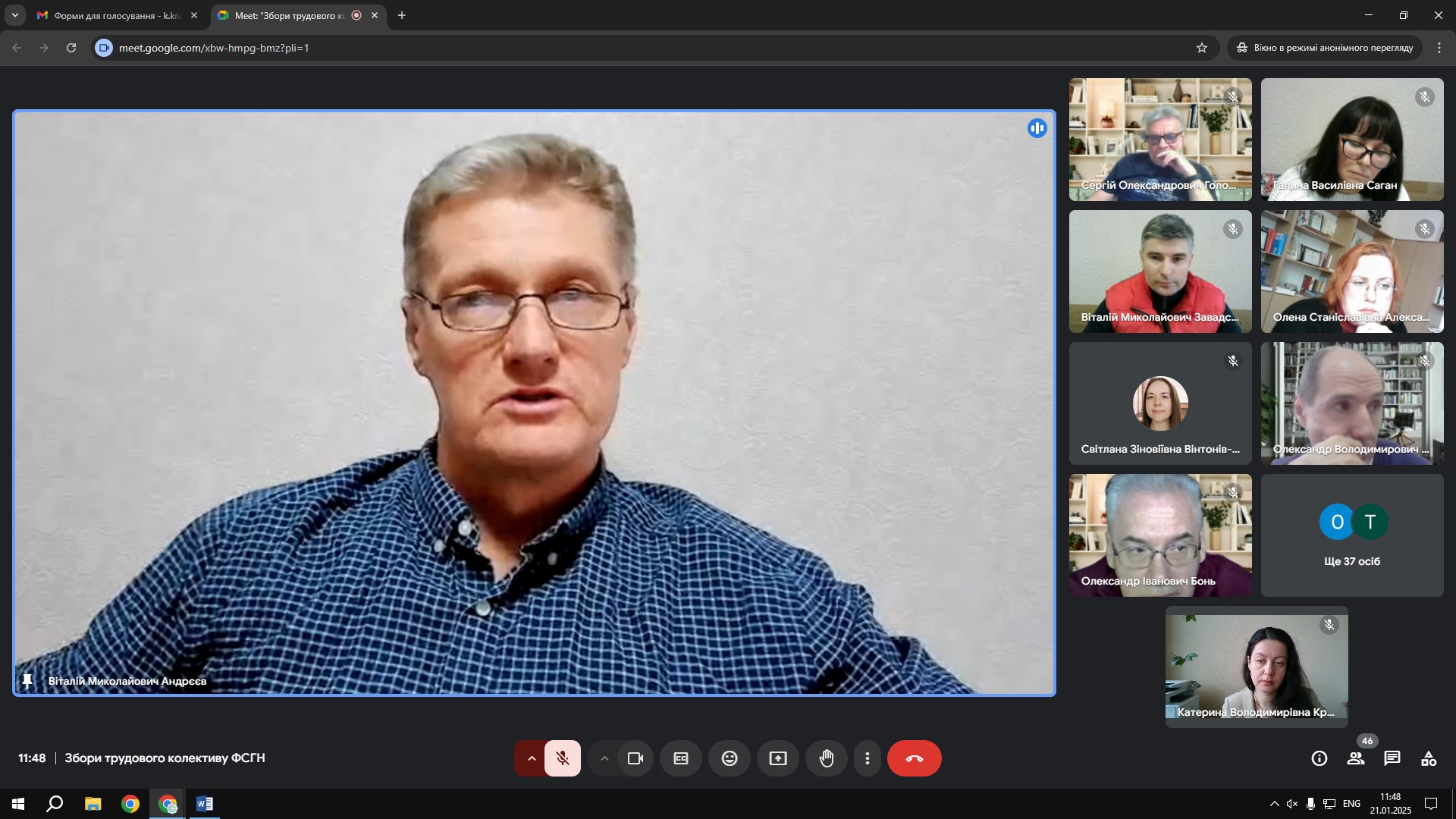Unmute the microphone button
Screen dimensions: 1456x819
[x=563, y=758]
